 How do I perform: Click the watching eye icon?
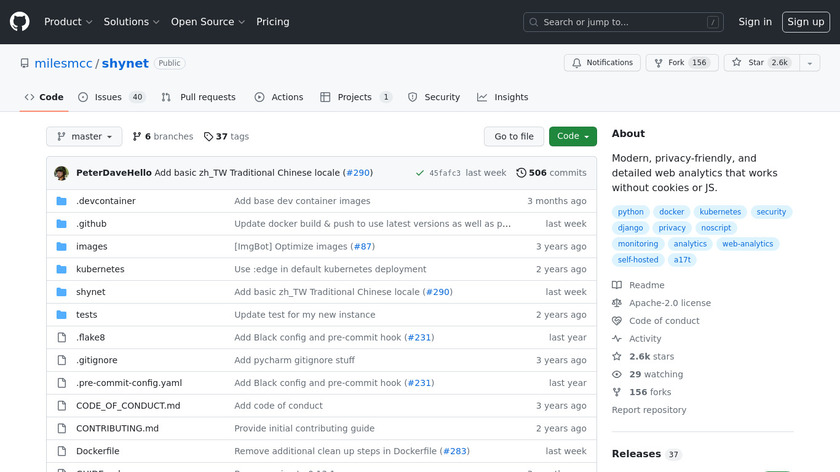[x=617, y=374]
